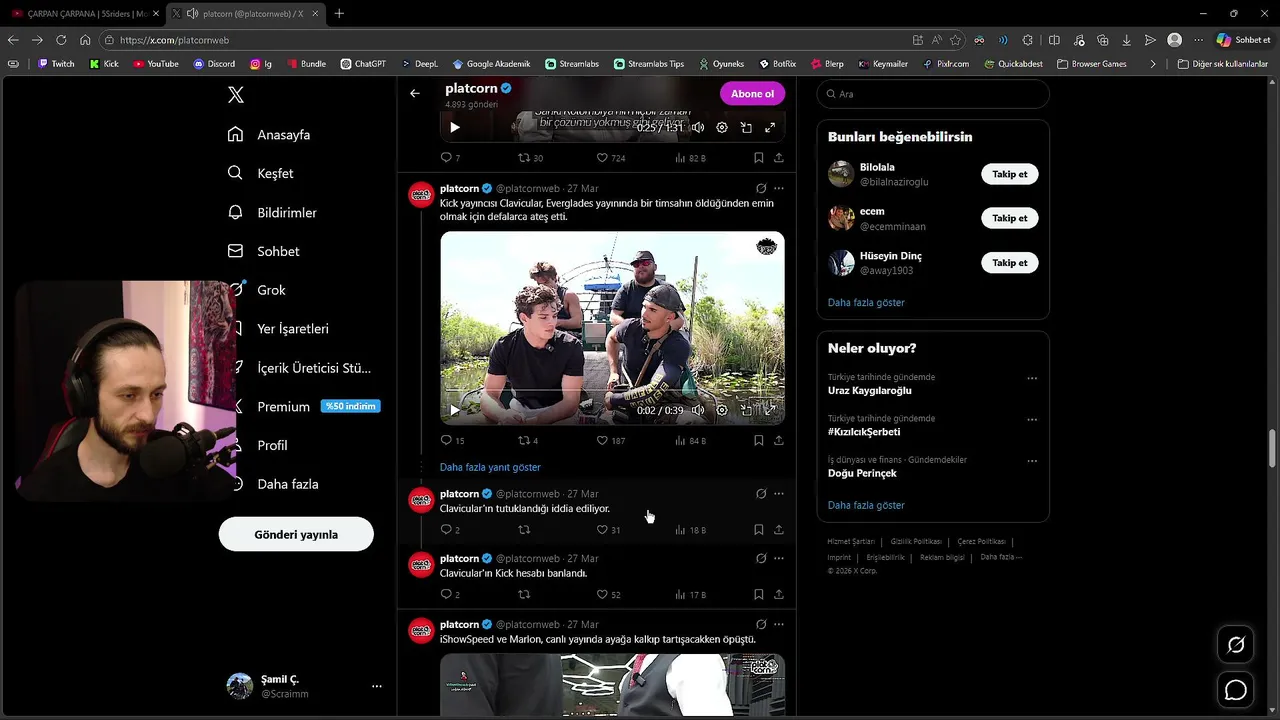The image size is (1280, 720).
Task: Open Daha fazla menu
Action: [x=288, y=484]
